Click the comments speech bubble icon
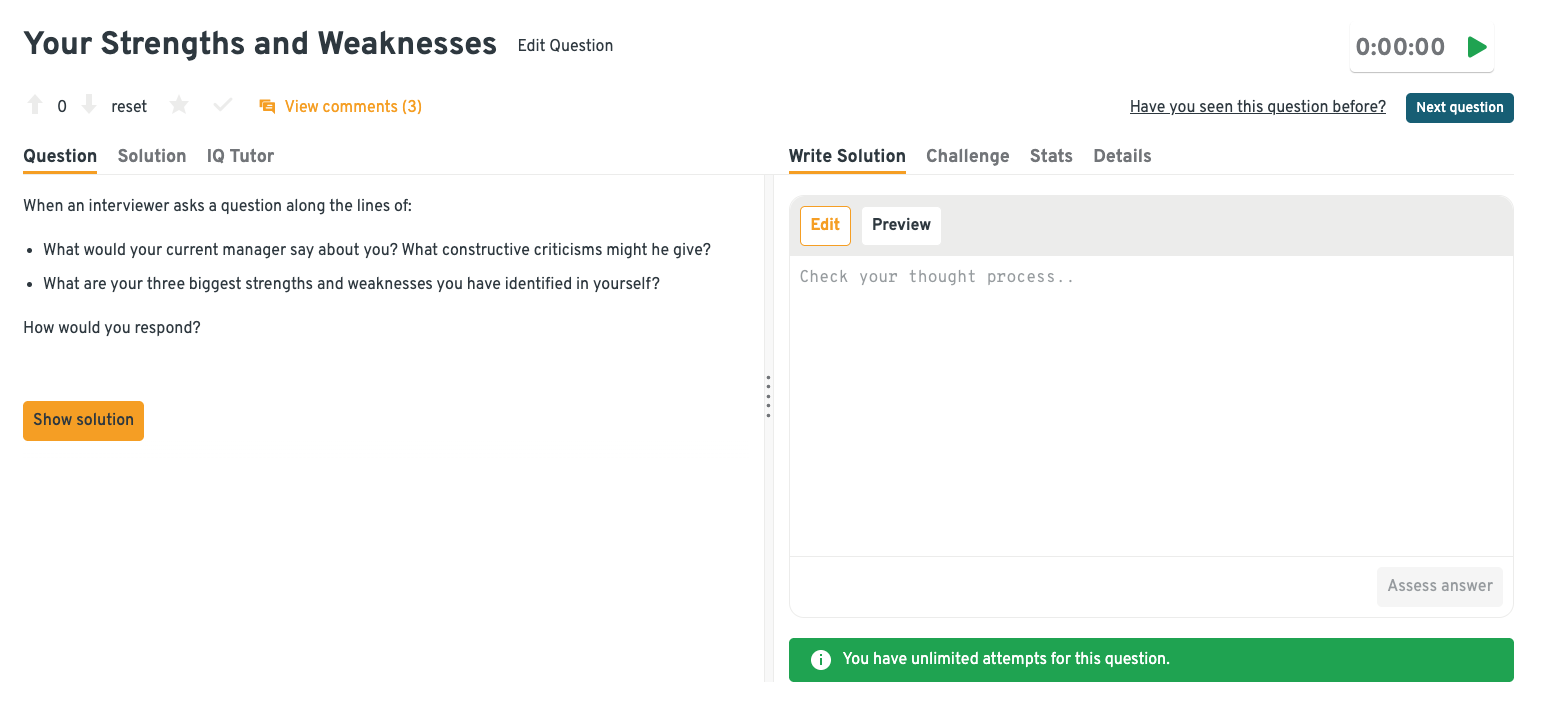This screenshot has height=723, width=1542. [267, 106]
